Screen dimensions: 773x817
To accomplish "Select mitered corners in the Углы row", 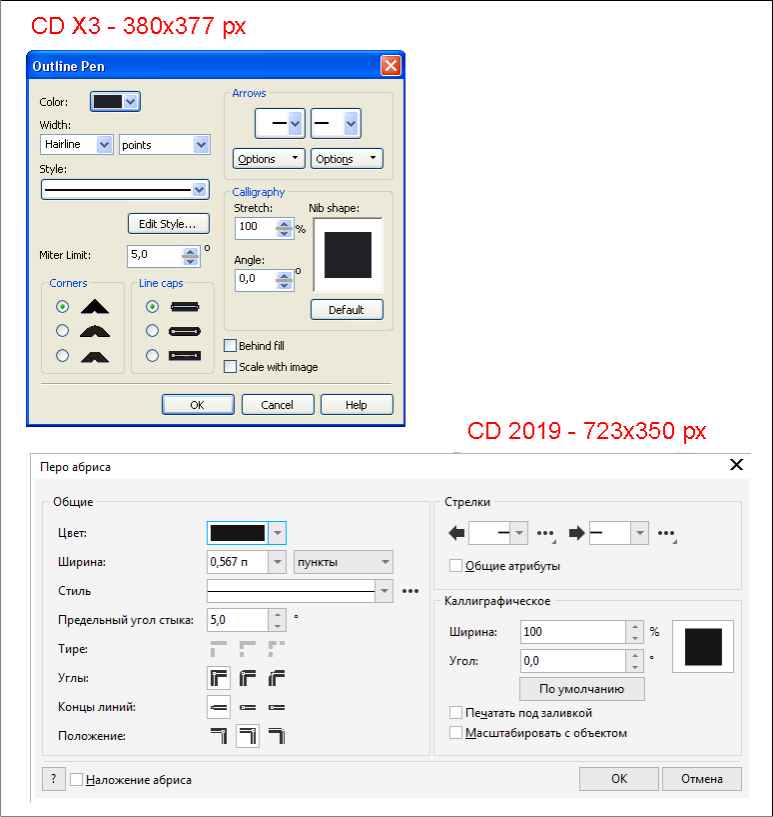I will [x=219, y=678].
